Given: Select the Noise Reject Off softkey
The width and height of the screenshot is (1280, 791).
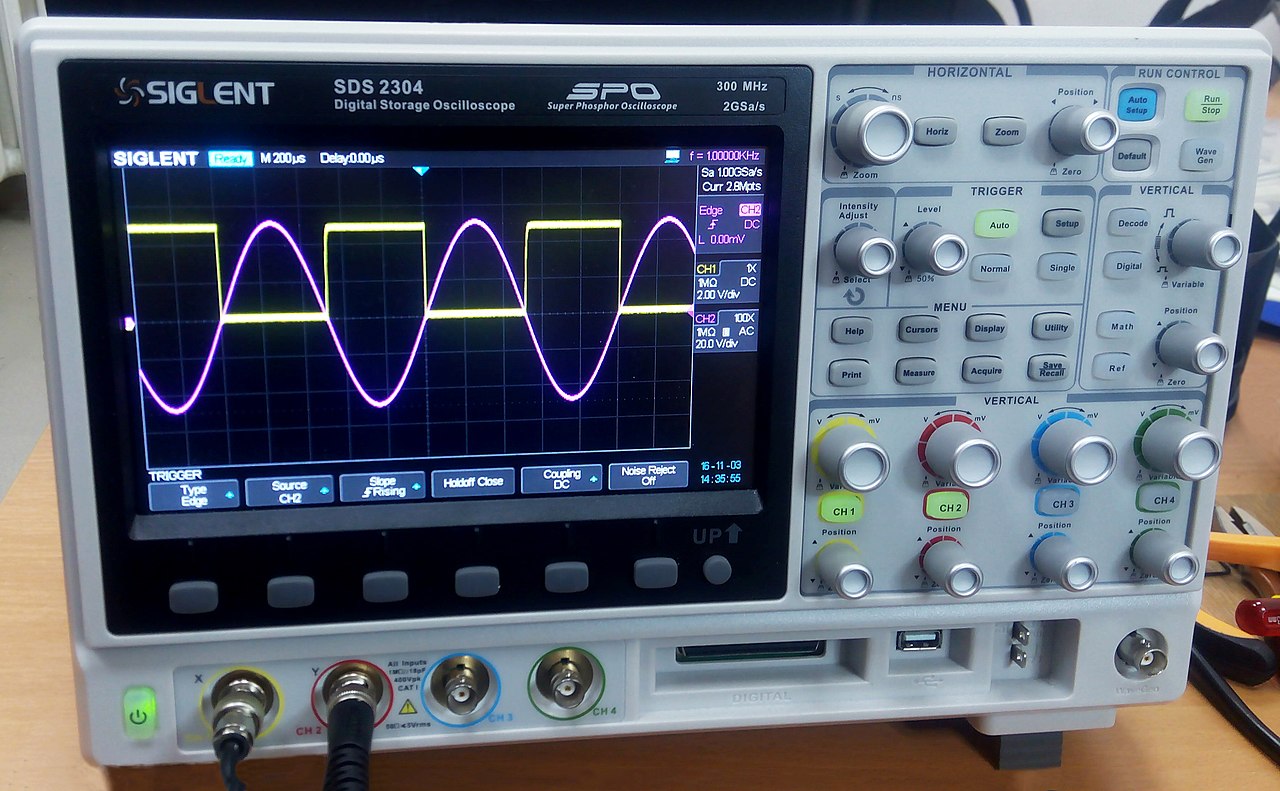Looking at the screenshot, I should click(x=648, y=476).
